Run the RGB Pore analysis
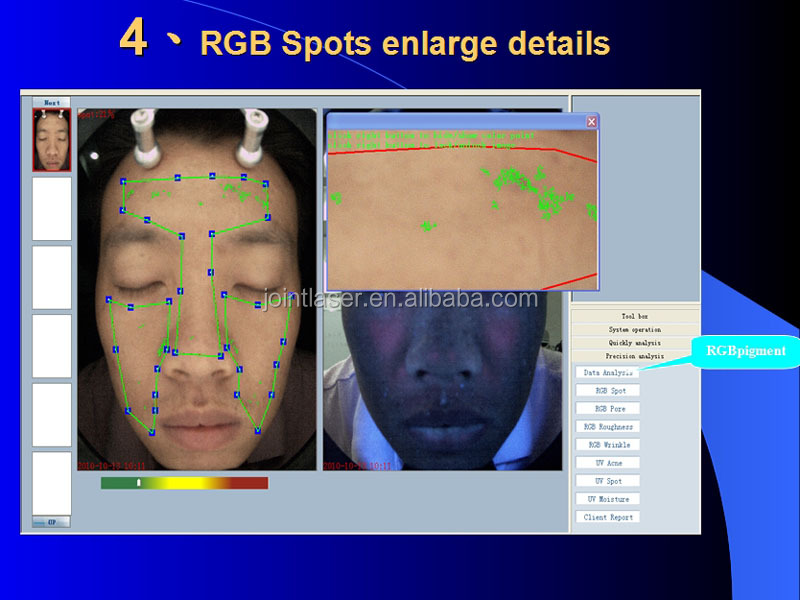 tap(608, 409)
